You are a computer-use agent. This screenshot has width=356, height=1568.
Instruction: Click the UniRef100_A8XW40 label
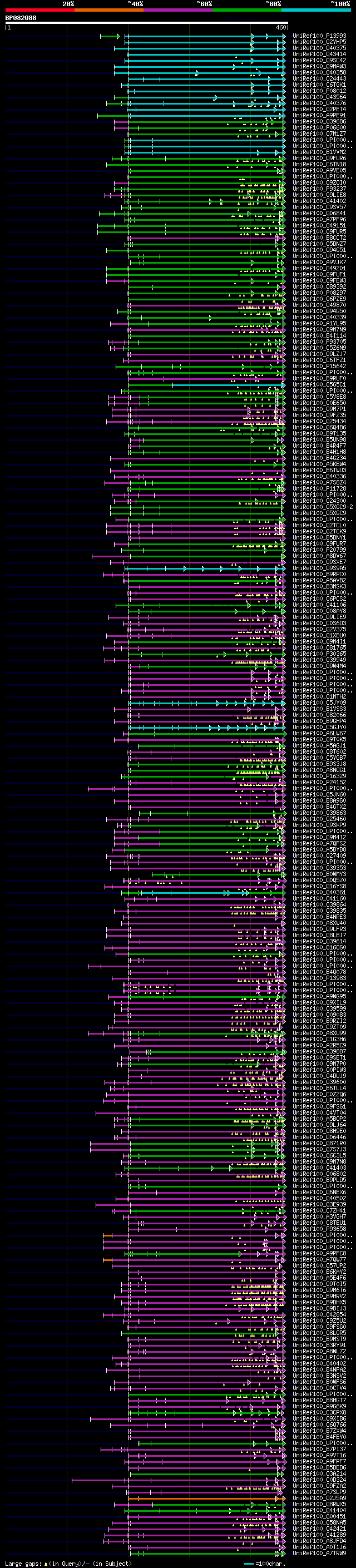coord(319,923)
